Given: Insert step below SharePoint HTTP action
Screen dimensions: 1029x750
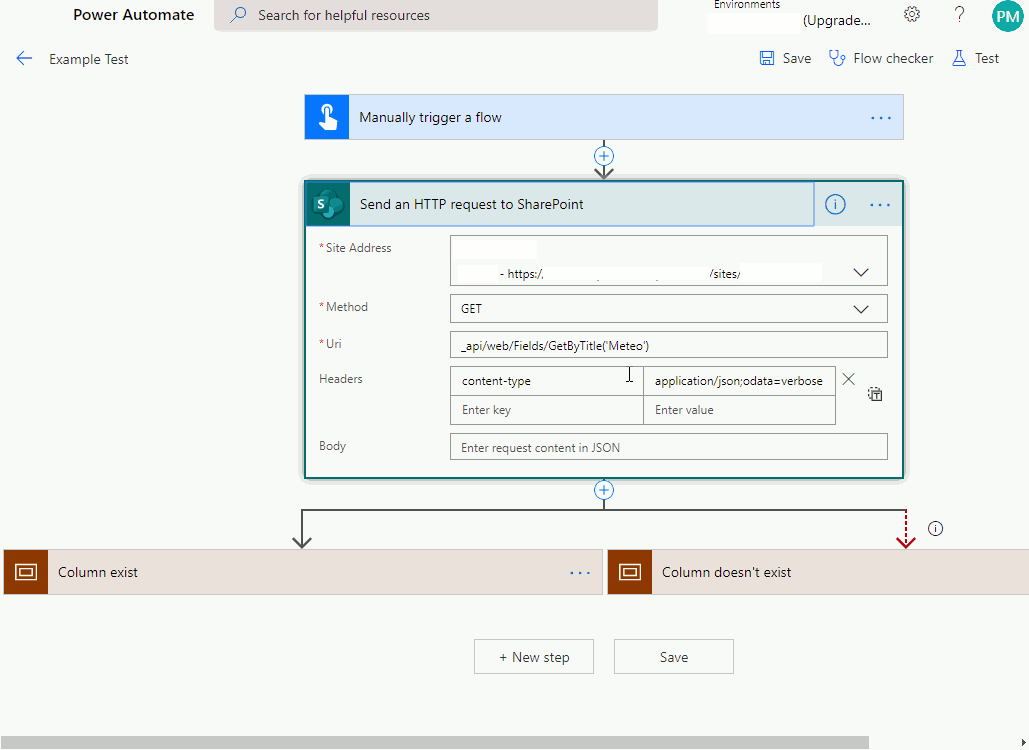Looking at the screenshot, I should click(604, 490).
